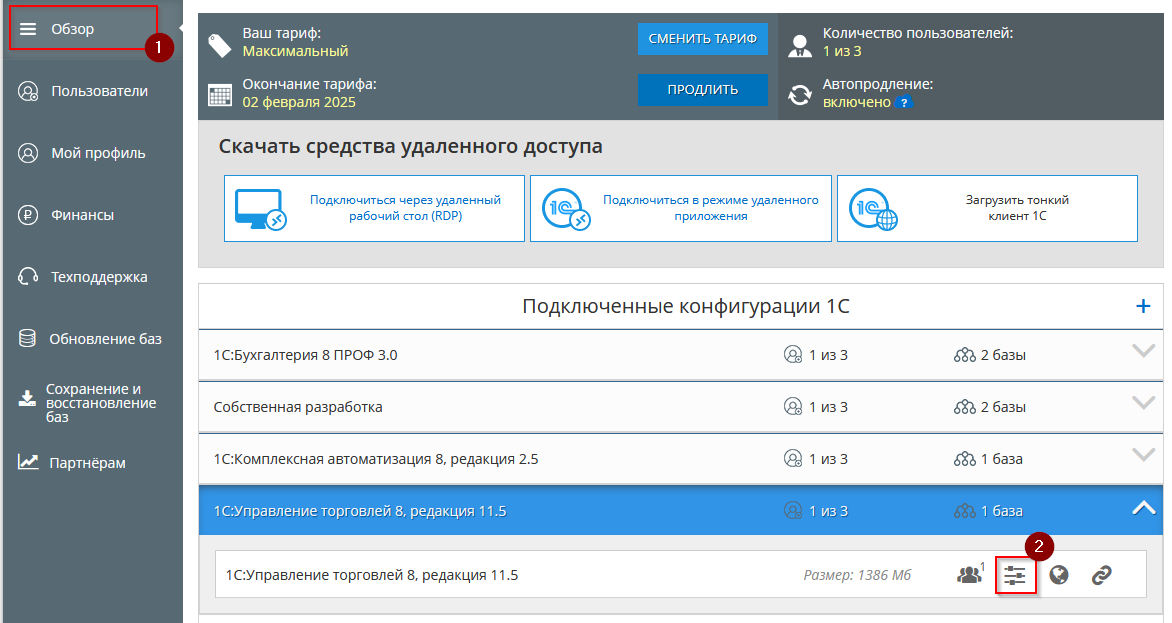Click Размер: 1386 Мб in the base row
This screenshot has height=623, width=1172.
pyautogui.click(x=857, y=575)
